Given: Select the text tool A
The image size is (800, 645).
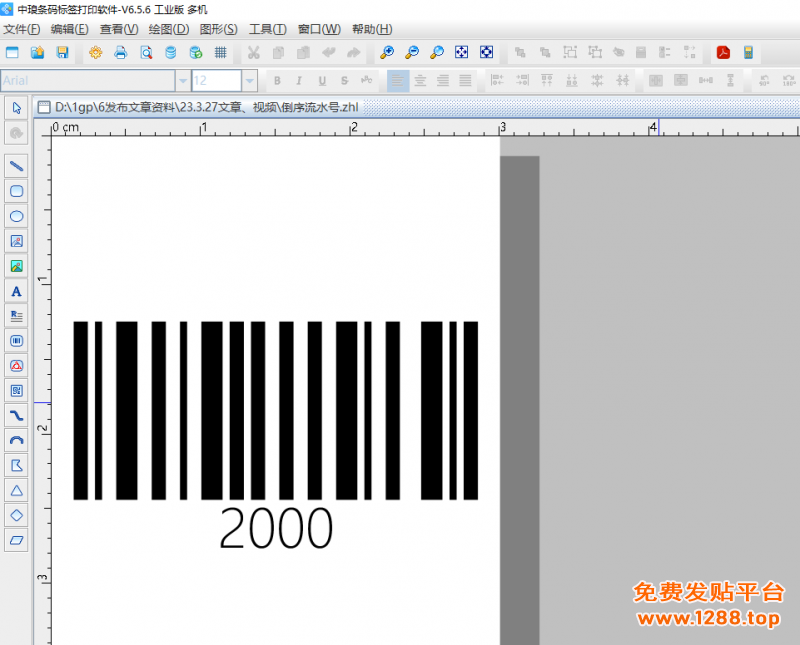Looking at the screenshot, I should (16, 291).
